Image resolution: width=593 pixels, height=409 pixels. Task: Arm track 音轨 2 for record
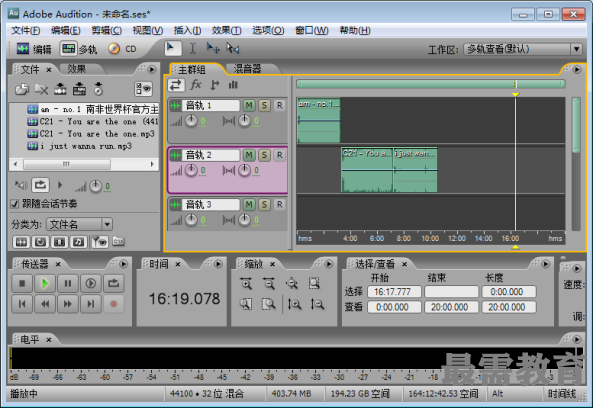pos(279,155)
